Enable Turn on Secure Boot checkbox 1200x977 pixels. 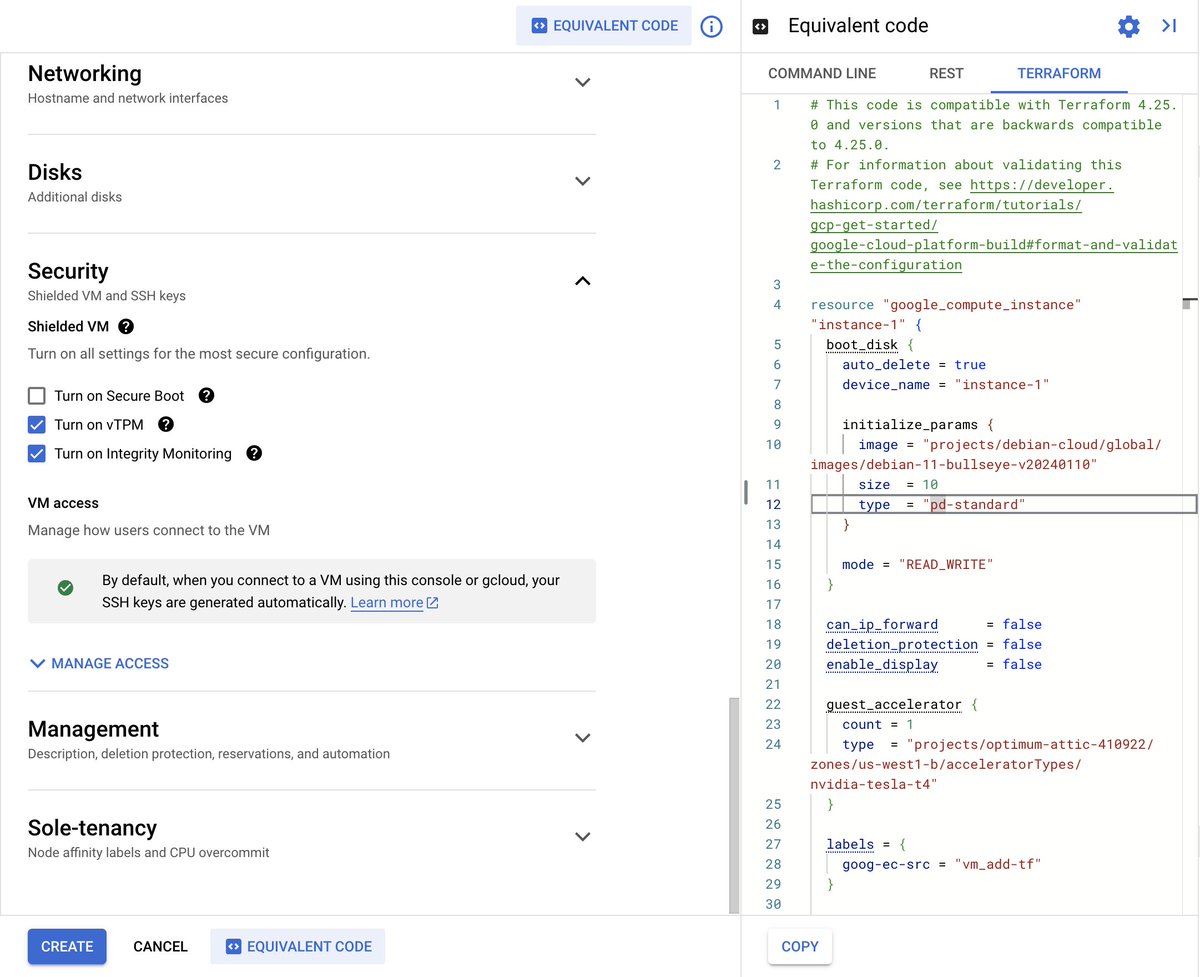(37, 395)
